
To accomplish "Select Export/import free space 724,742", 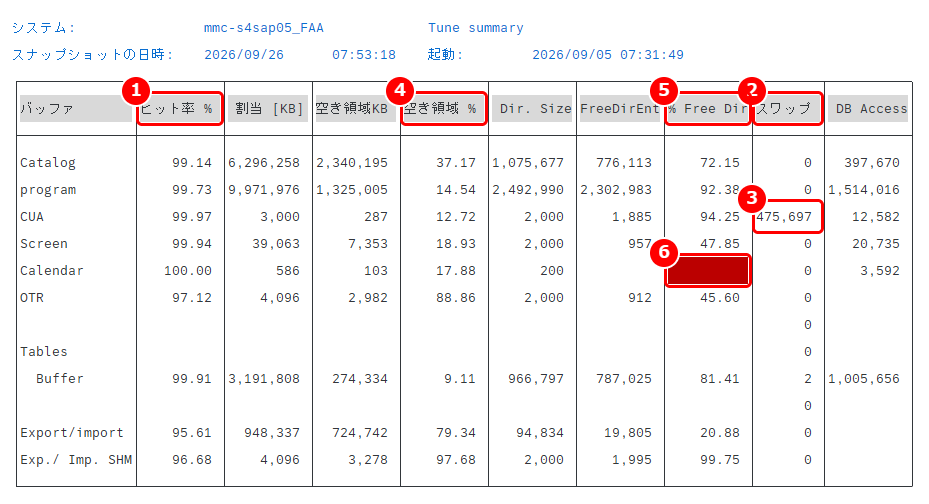I will (x=360, y=433).
